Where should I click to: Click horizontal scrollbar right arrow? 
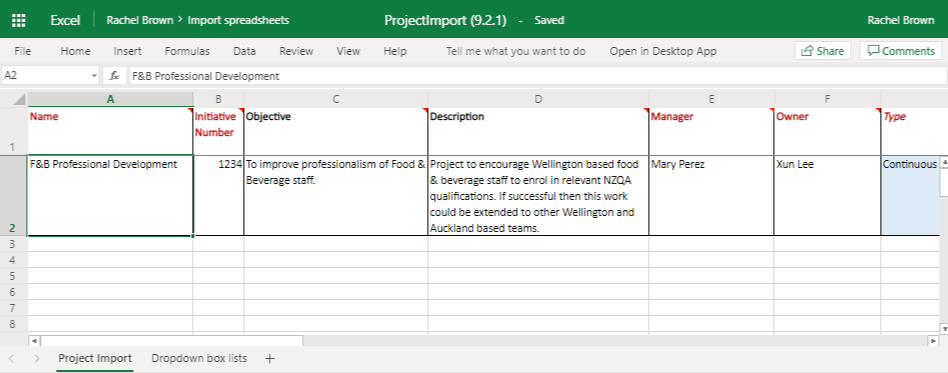tap(933, 341)
